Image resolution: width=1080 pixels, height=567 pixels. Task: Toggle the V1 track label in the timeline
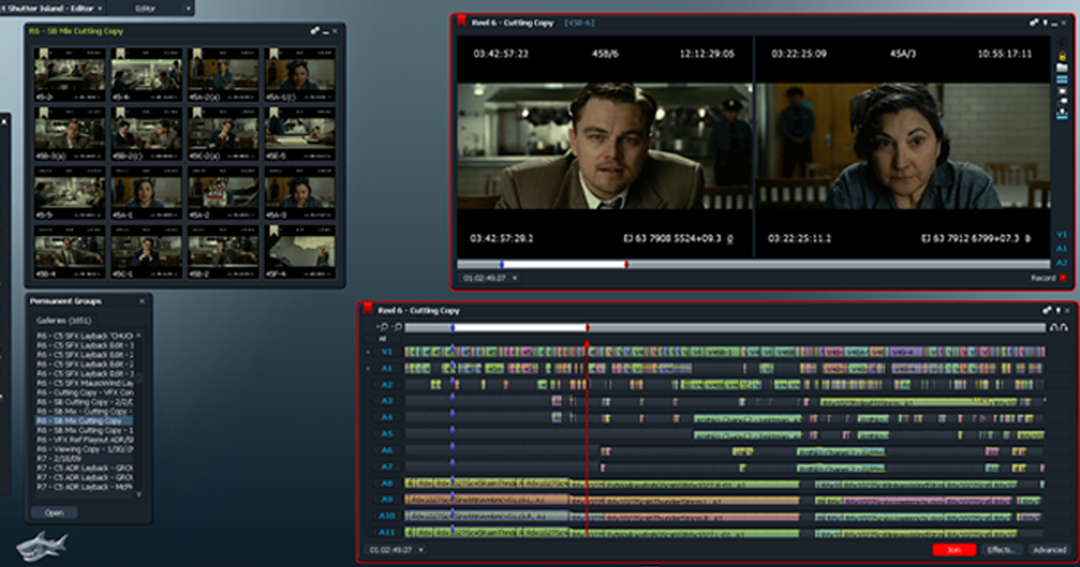point(387,352)
